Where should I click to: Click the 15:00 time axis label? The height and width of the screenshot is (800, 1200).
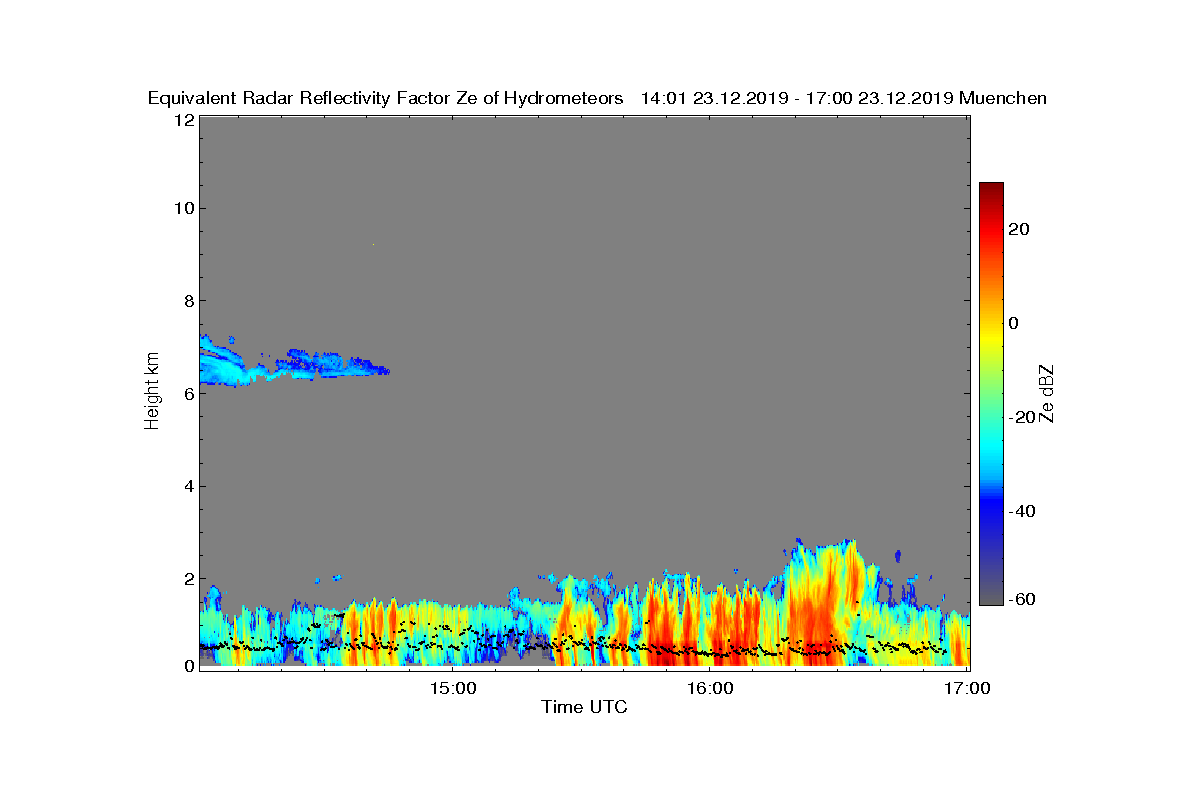click(x=453, y=689)
